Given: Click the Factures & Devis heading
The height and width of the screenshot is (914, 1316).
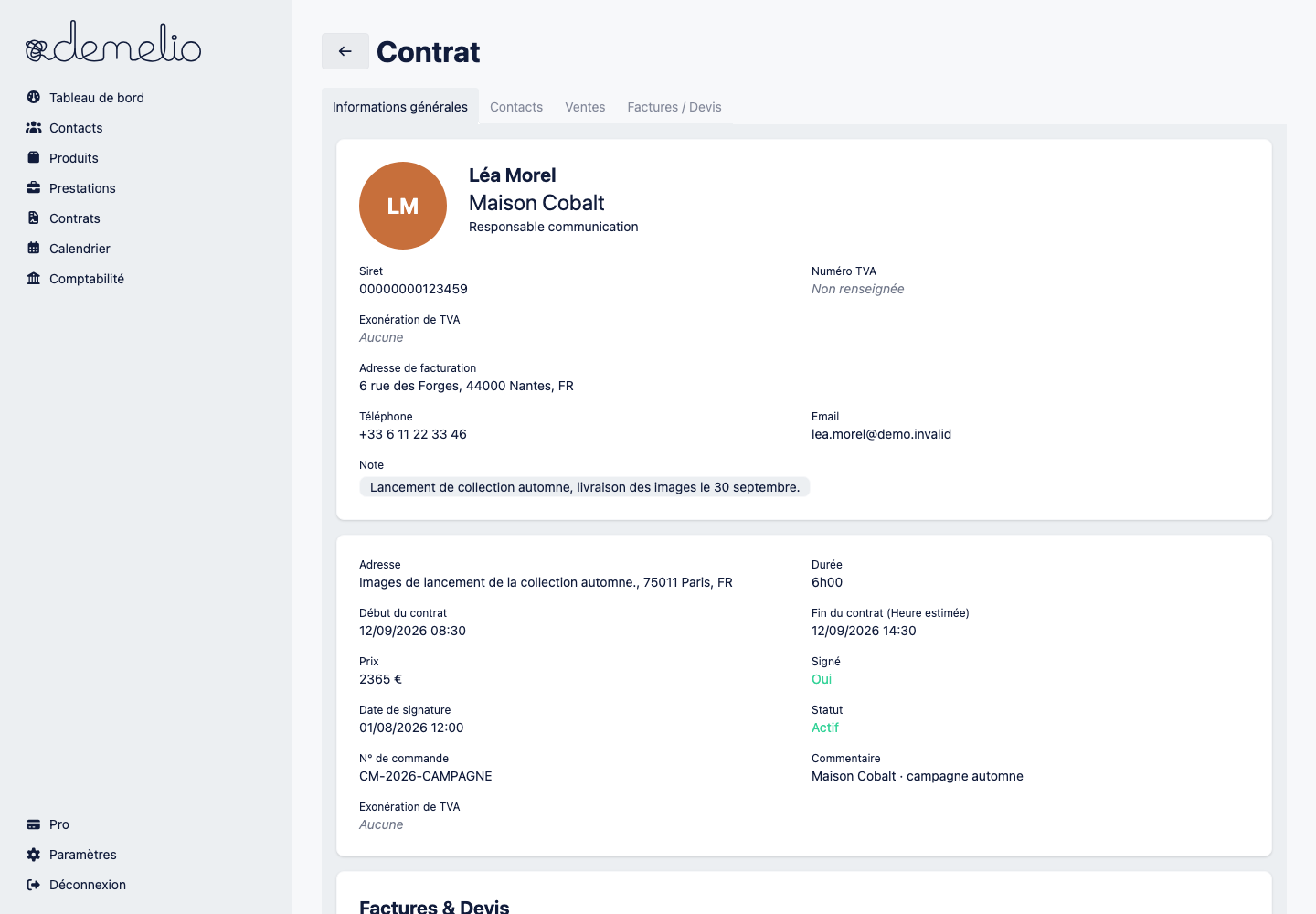Looking at the screenshot, I should point(434,906).
